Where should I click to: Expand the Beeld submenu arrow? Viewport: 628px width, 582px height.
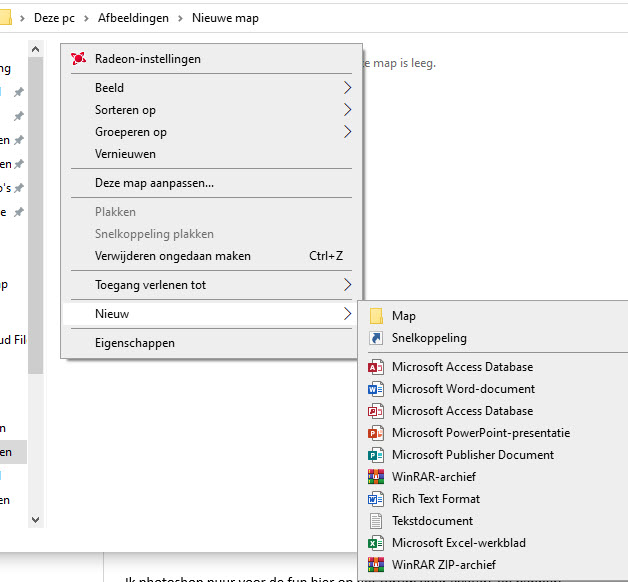click(x=347, y=88)
